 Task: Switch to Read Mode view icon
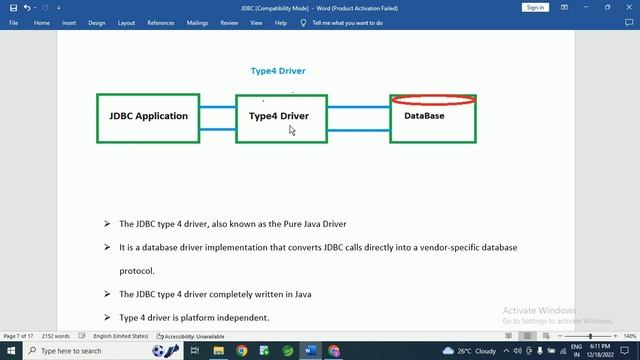point(509,336)
